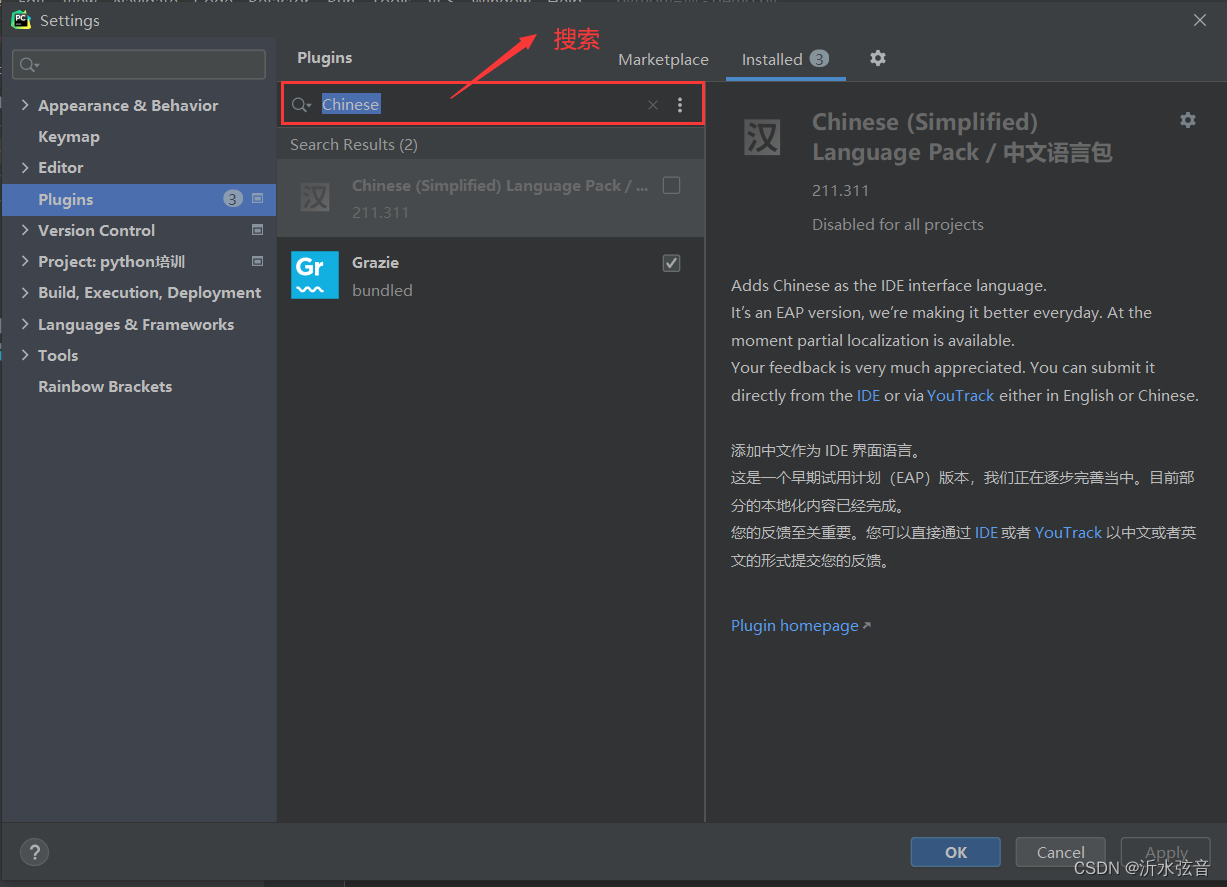Click the 'bundled' label under Grazie
Viewport: 1227px width, 887px height.
[382, 291]
